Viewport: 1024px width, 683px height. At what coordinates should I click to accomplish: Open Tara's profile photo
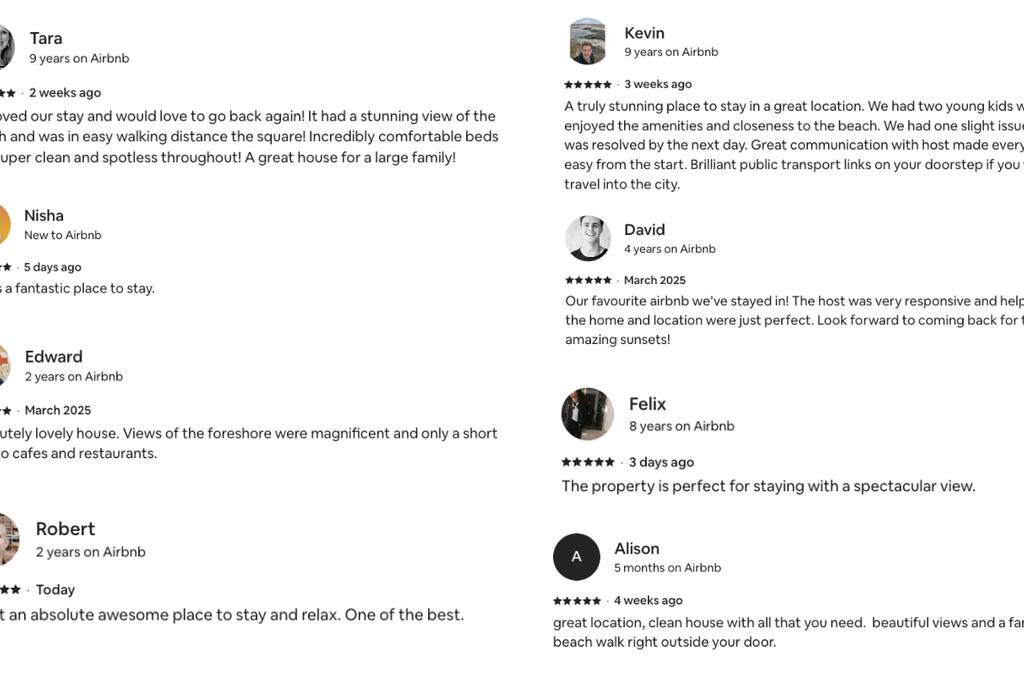5,47
